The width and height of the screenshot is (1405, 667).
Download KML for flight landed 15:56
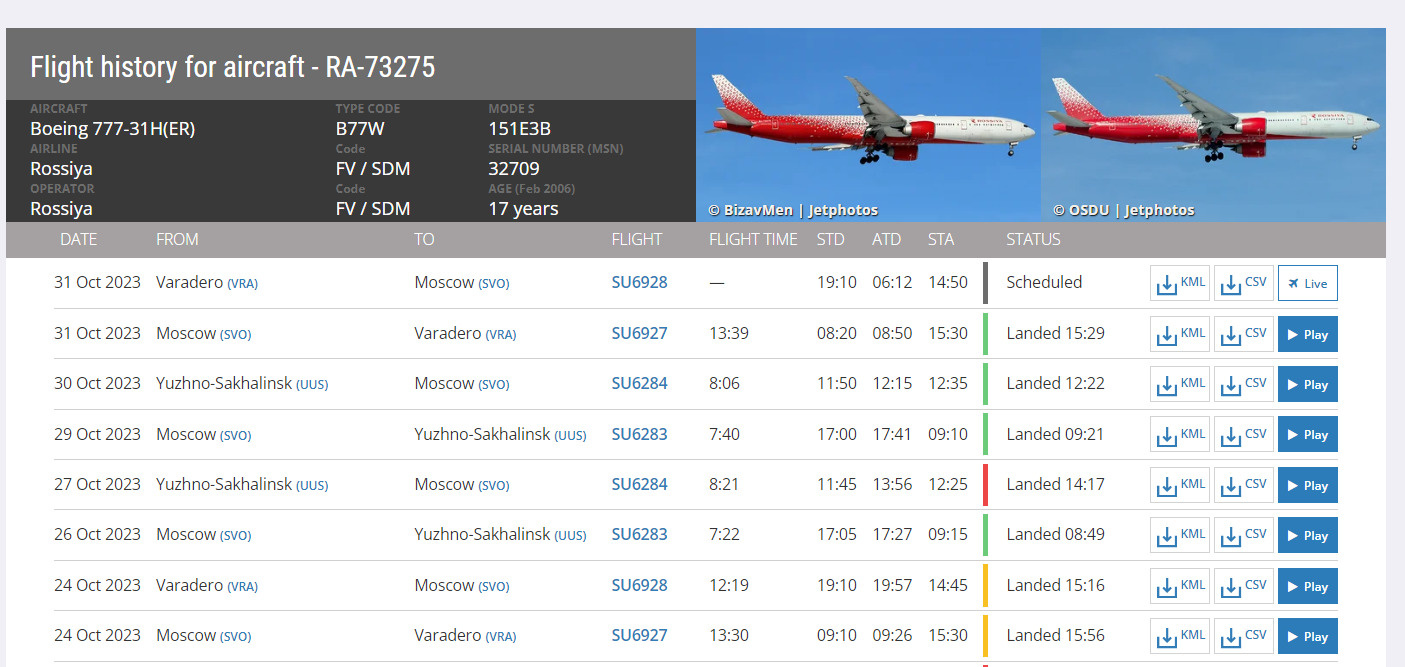point(1180,636)
